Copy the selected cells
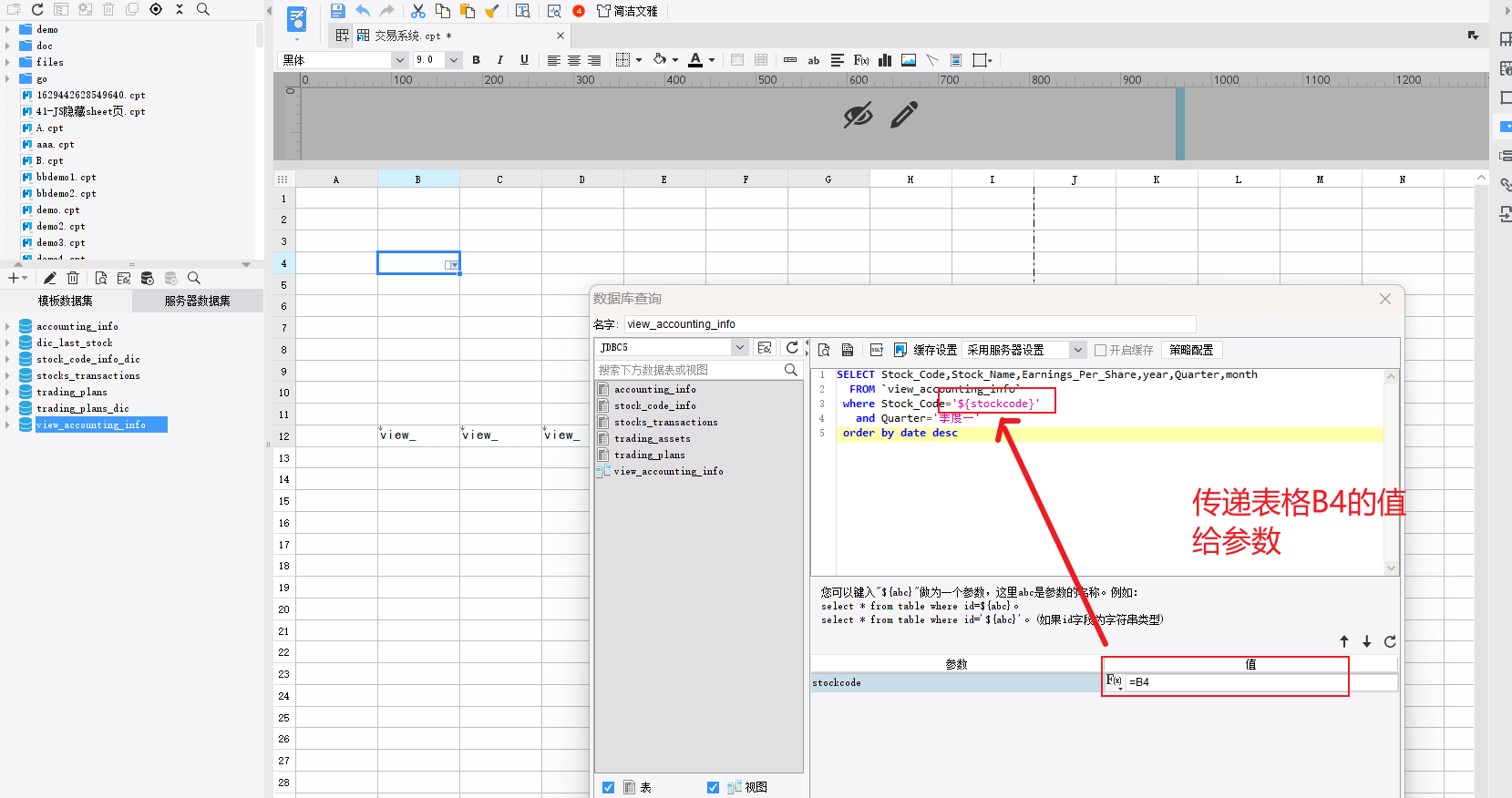The image size is (1512, 798). (x=443, y=11)
